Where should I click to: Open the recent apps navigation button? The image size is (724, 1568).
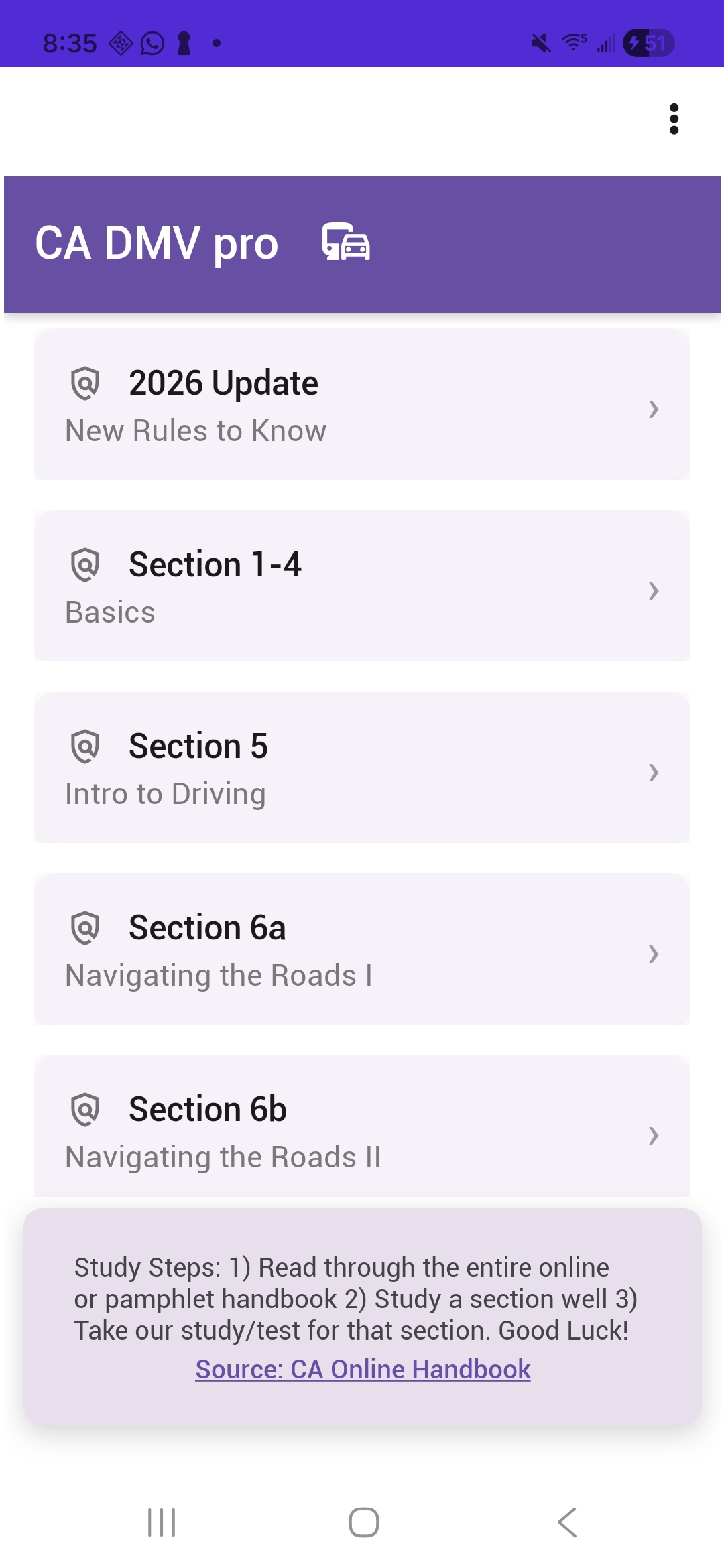162,1522
